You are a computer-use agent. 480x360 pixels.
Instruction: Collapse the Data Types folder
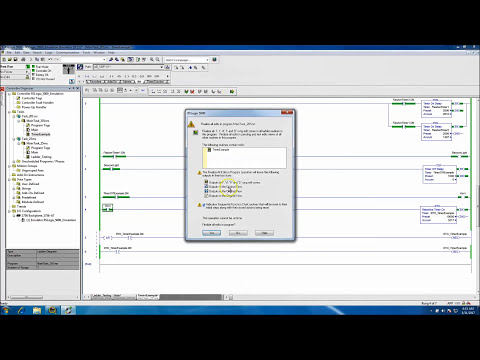[x=9, y=179]
